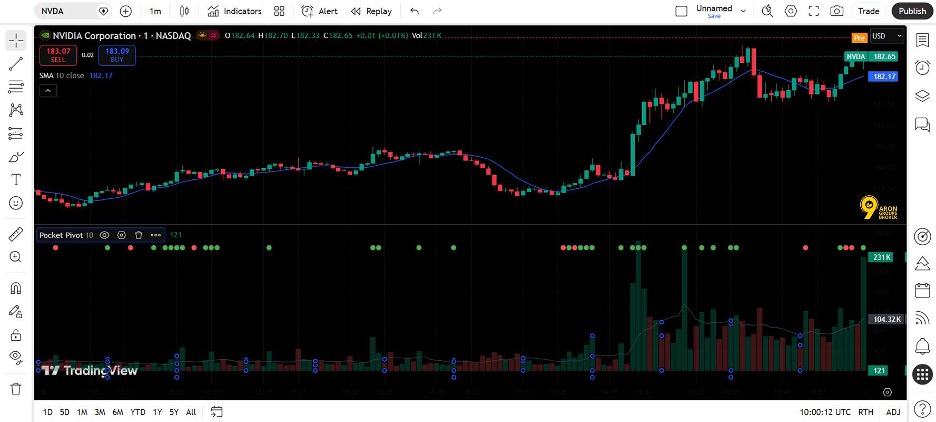The width and height of the screenshot is (936, 422).
Task: Open the 10:00:12 UTC timezone menu
Action: tap(826, 412)
